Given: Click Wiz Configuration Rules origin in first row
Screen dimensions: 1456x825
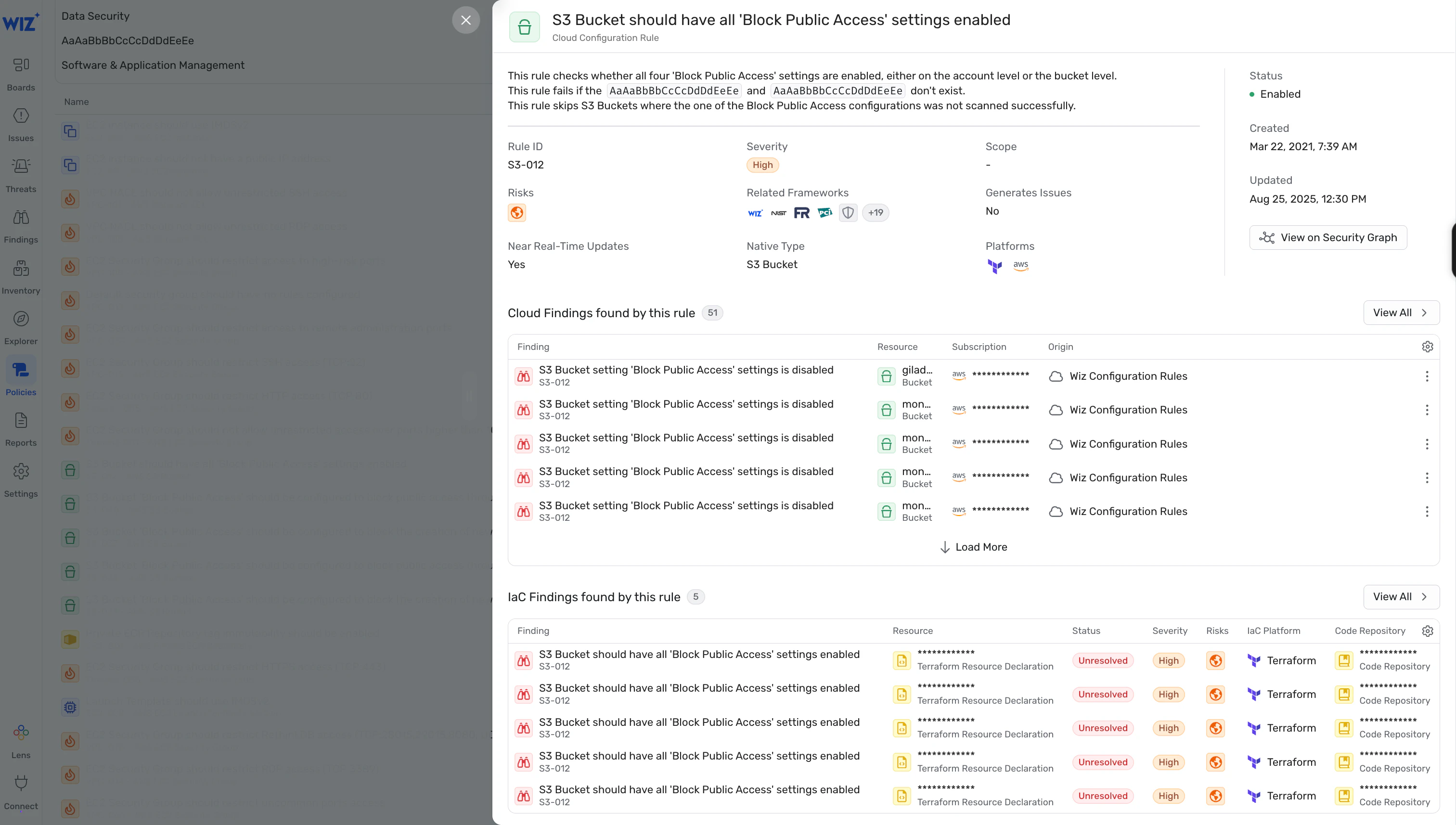Looking at the screenshot, I should click(x=1118, y=376).
